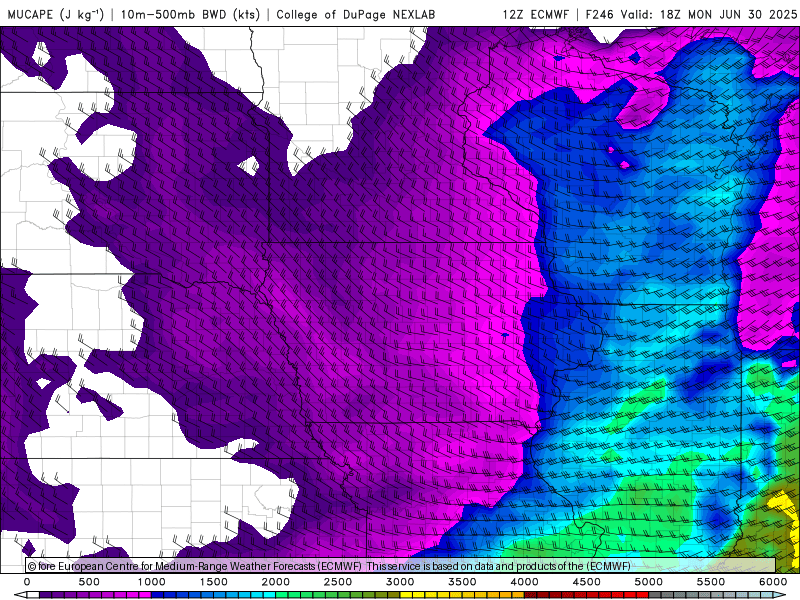This screenshot has height=600, width=800.
Task: Click the 3000 label on the color scale
Action: pos(400,582)
